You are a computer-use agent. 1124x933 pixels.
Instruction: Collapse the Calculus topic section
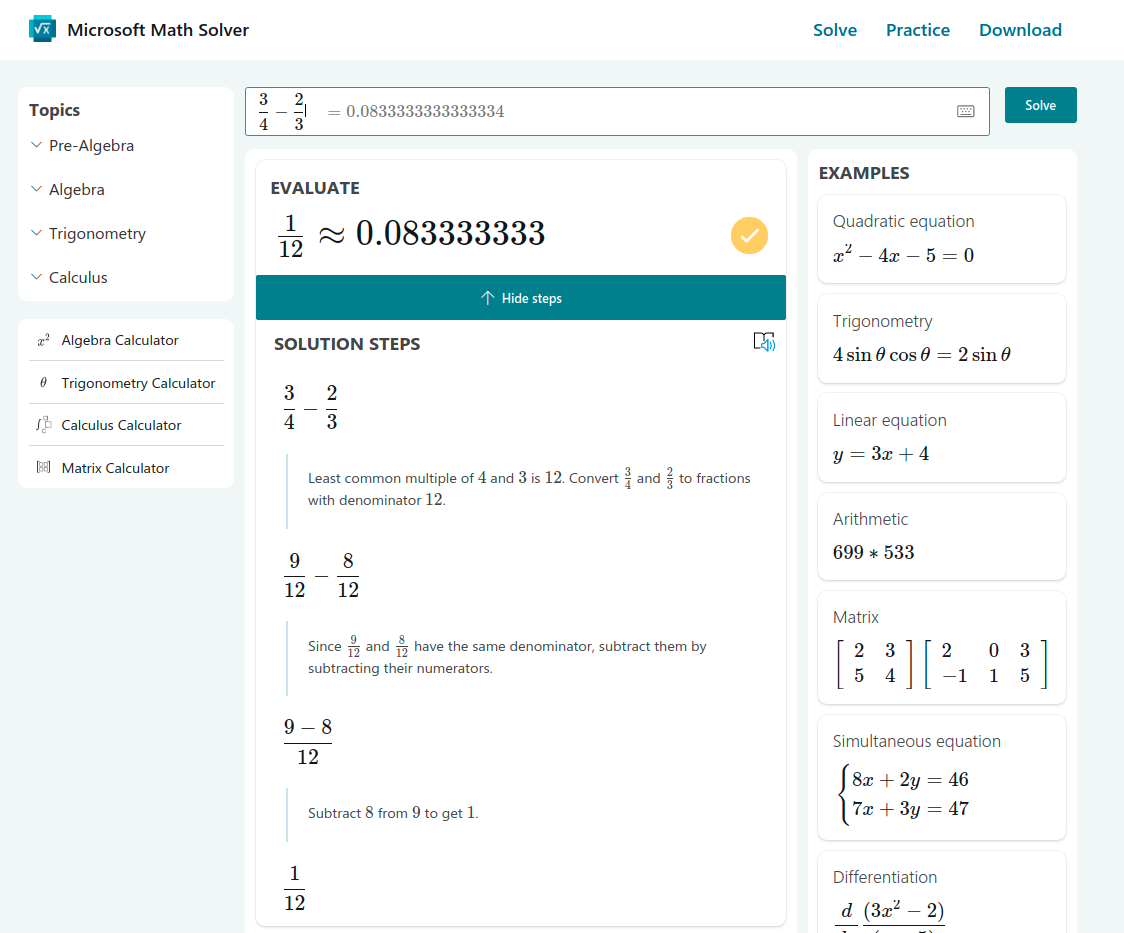click(36, 277)
